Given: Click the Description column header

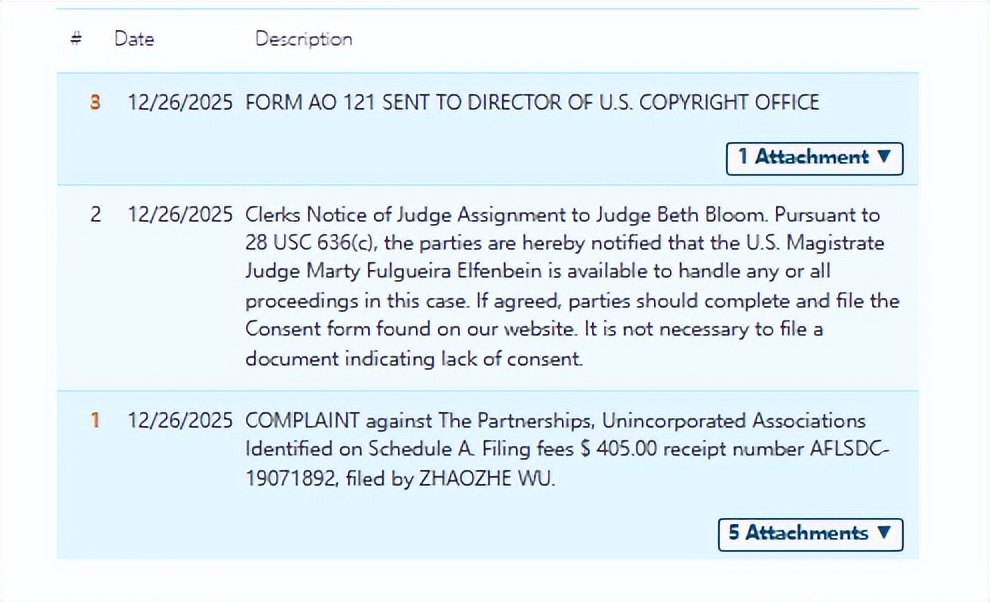Looking at the screenshot, I should click(303, 39).
